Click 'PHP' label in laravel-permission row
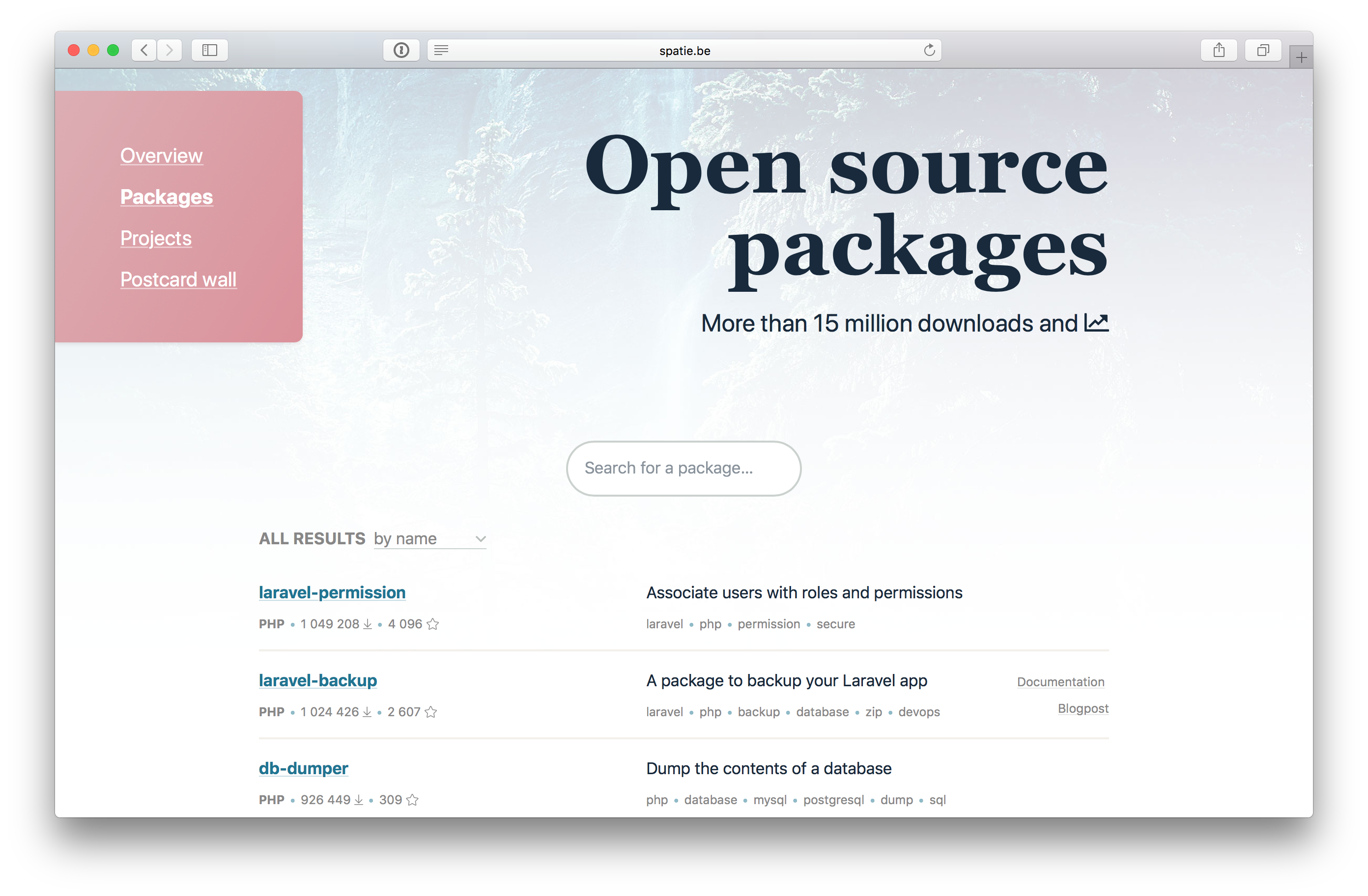Screen dimensions: 1368x896 (271, 624)
